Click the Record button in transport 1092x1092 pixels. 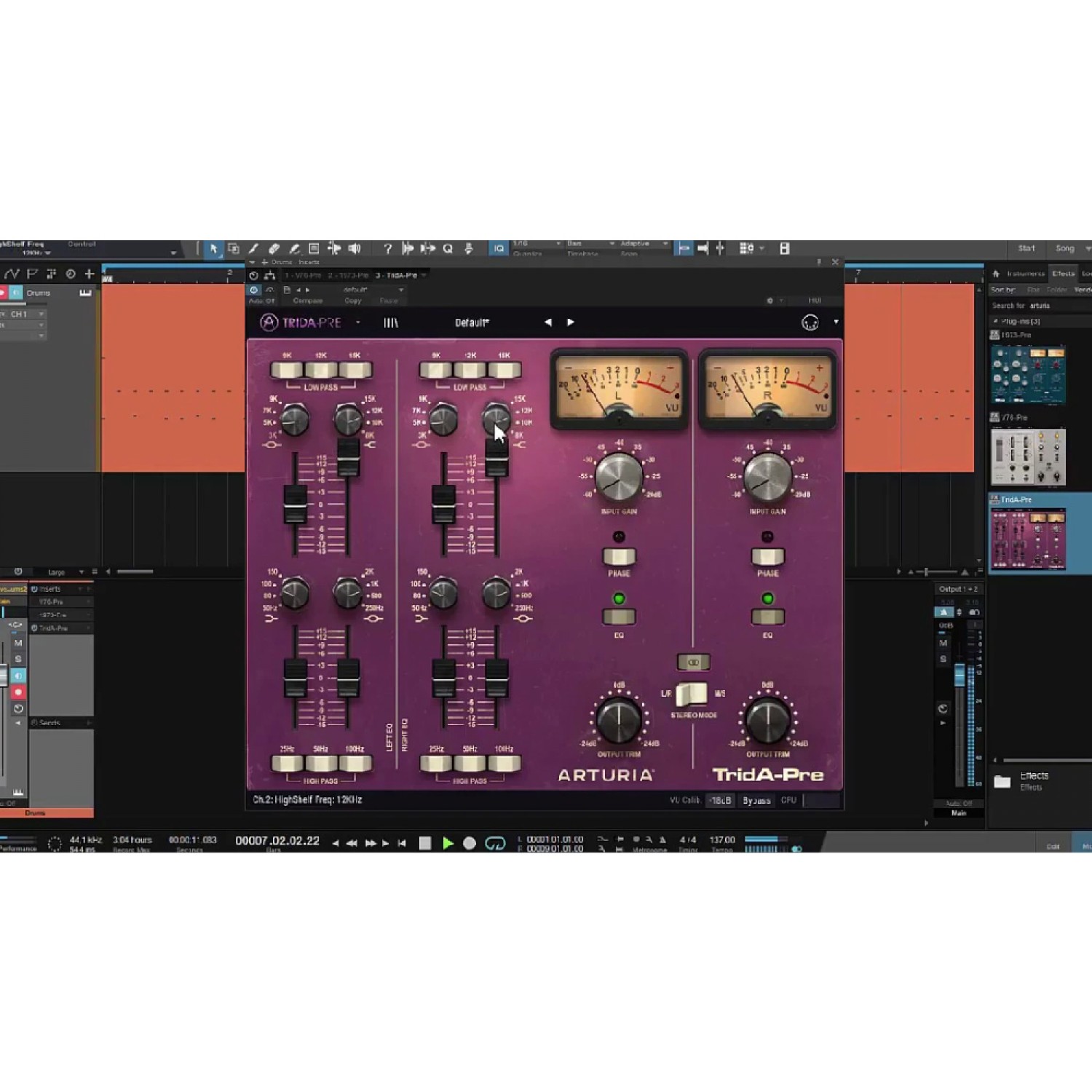(x=470, y=843)
